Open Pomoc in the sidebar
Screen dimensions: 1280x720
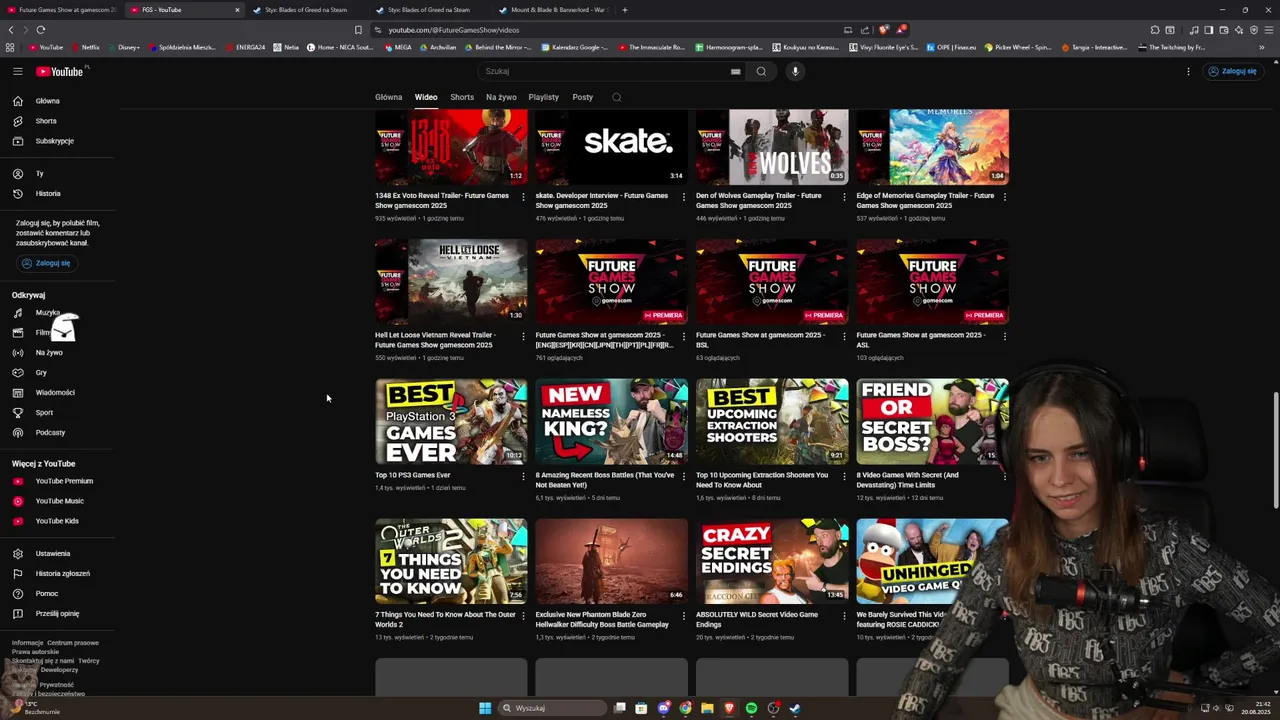(x=47, y=594)
